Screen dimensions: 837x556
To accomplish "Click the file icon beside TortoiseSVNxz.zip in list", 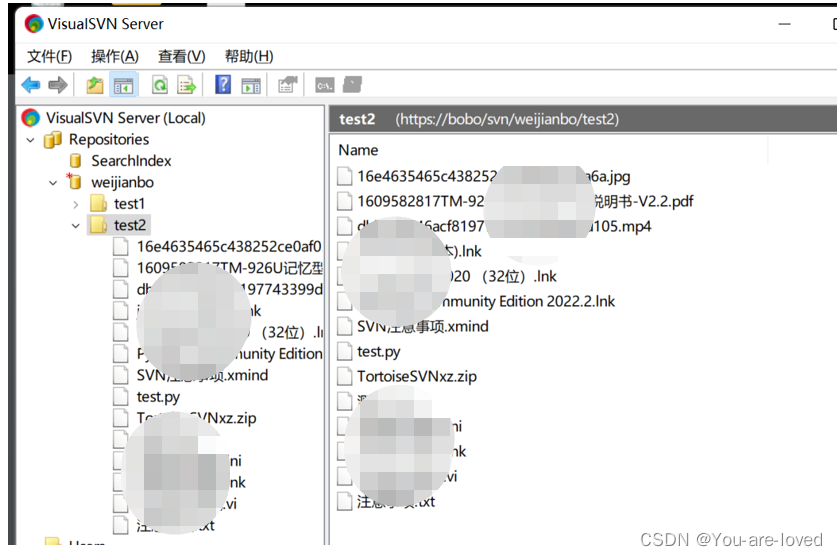I will [345, 377].
